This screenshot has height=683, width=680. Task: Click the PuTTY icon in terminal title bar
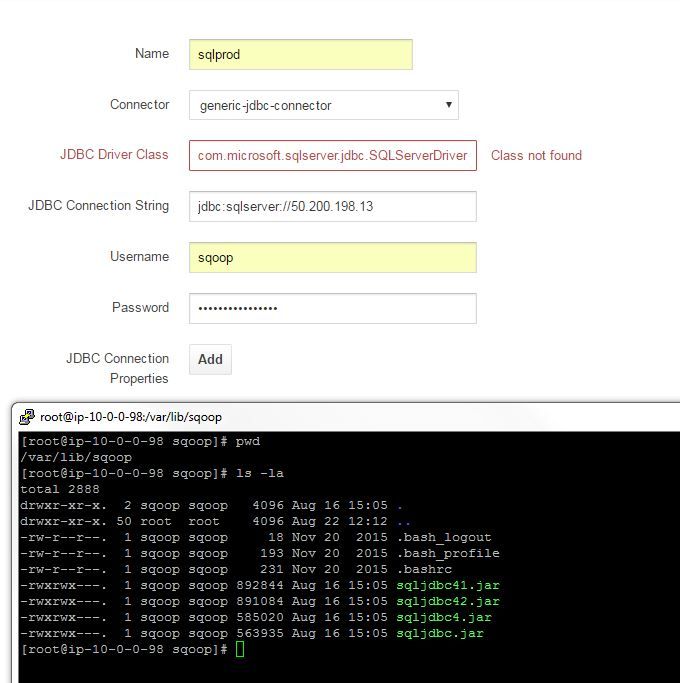tap(27, 417)
